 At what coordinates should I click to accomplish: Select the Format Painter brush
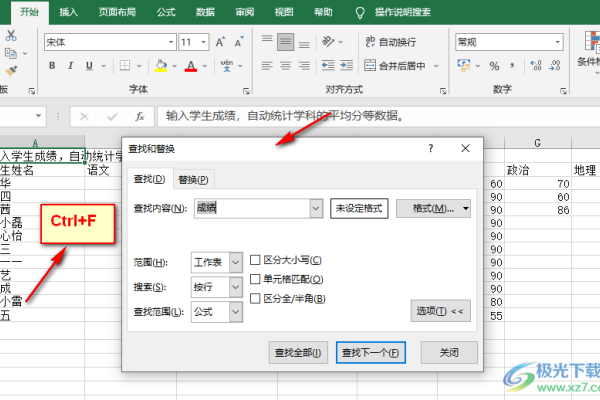coord(11,70)
